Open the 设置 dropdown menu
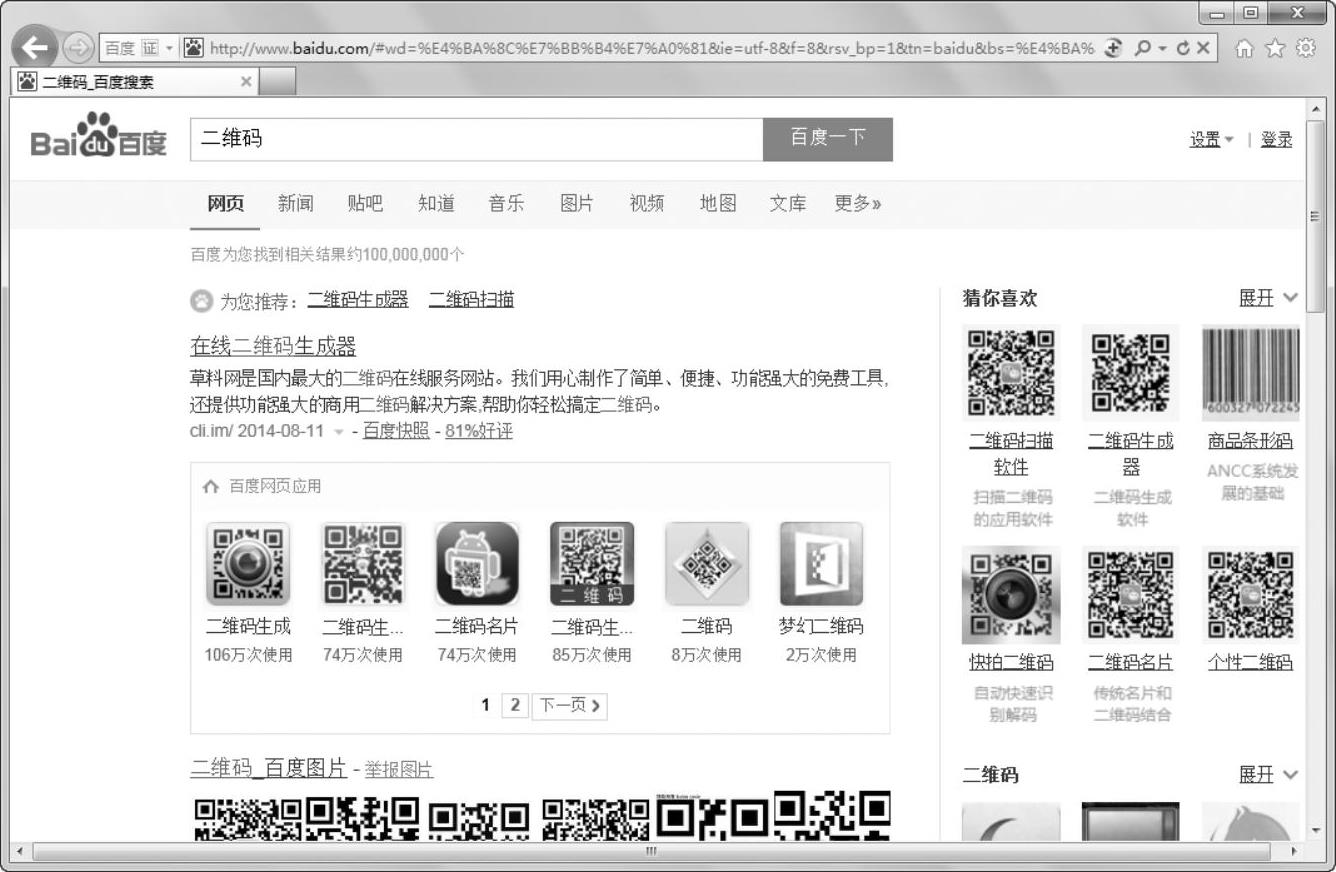 click(x=1212, y=140)
